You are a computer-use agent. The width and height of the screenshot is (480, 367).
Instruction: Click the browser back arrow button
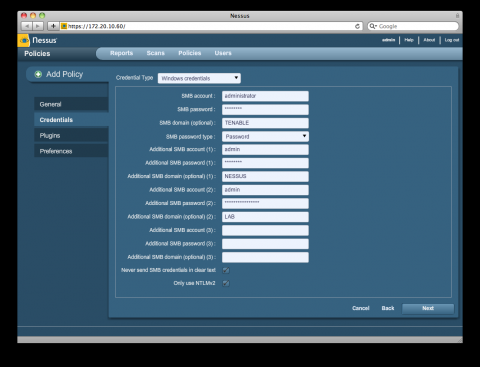[x=27, y=26]
